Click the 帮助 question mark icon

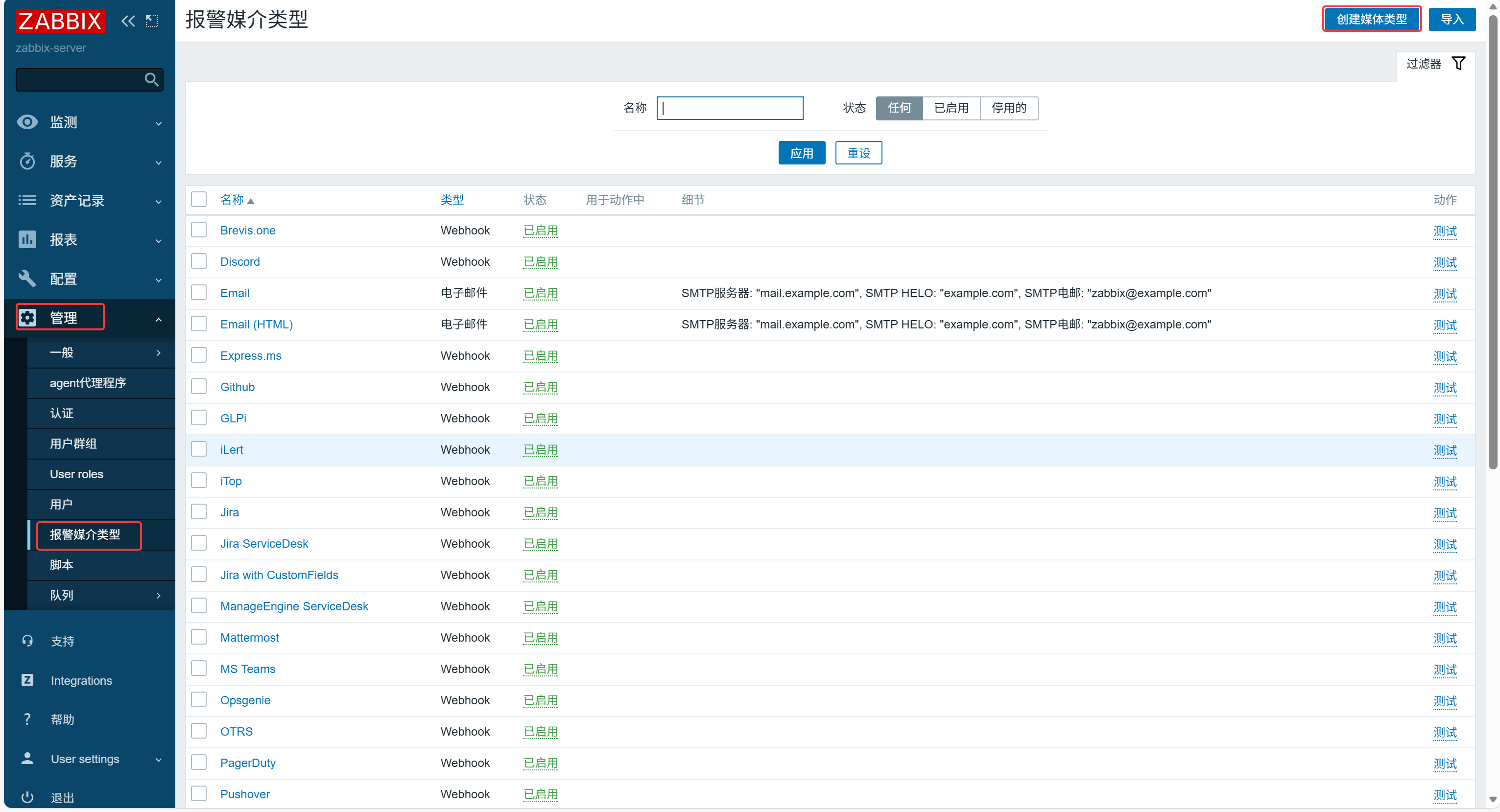[27, 719]
